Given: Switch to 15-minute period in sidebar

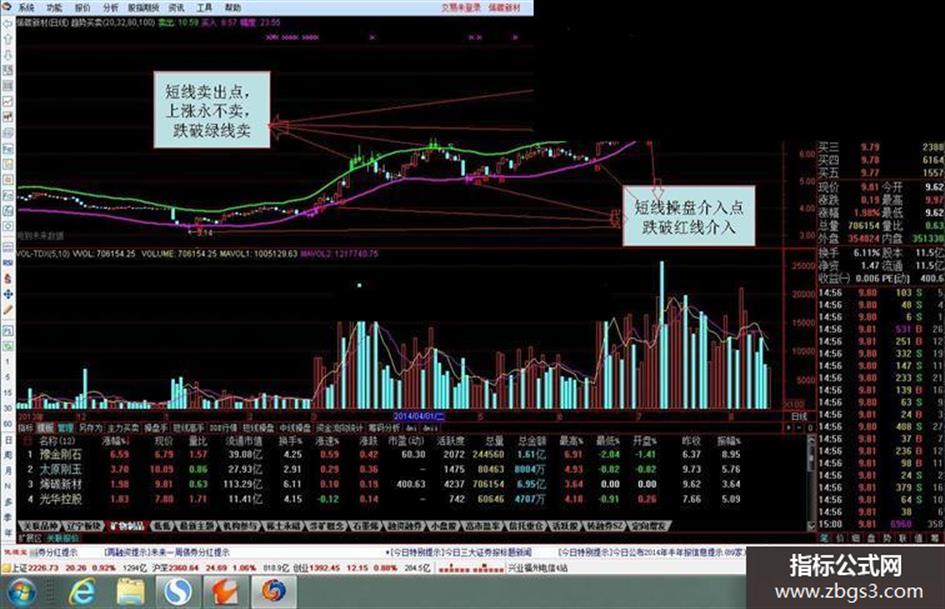Looking at the screenshot, I should [8, 393].
